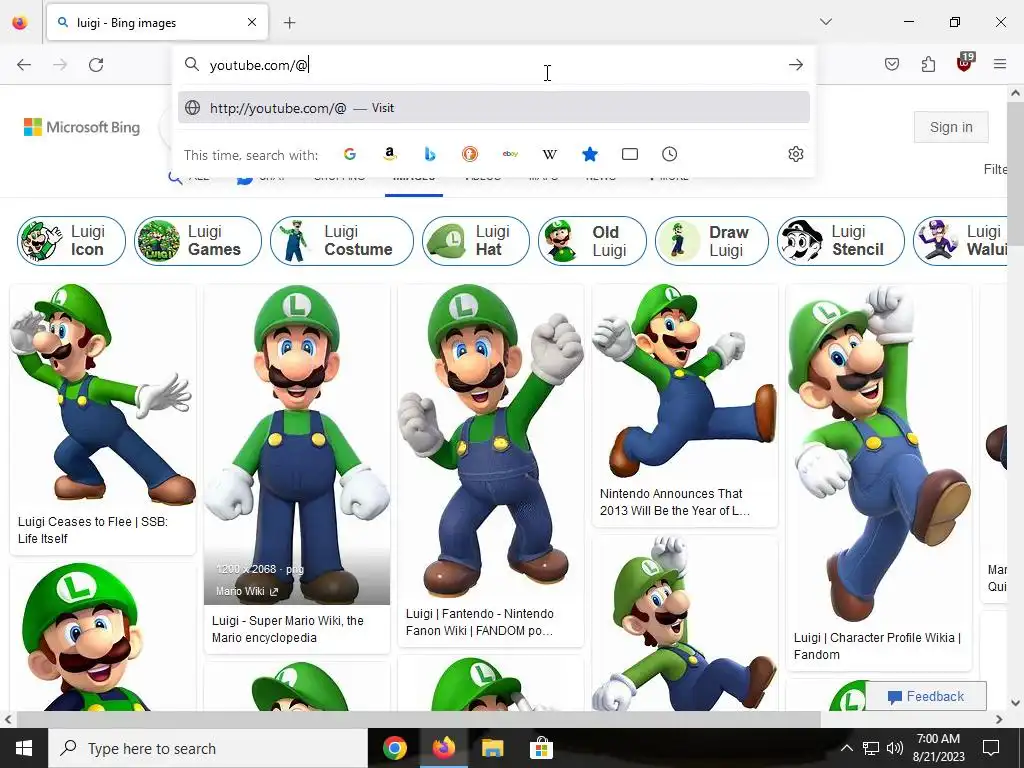Click 'Nintendo Announces That 2013' caption

point(675,502)
